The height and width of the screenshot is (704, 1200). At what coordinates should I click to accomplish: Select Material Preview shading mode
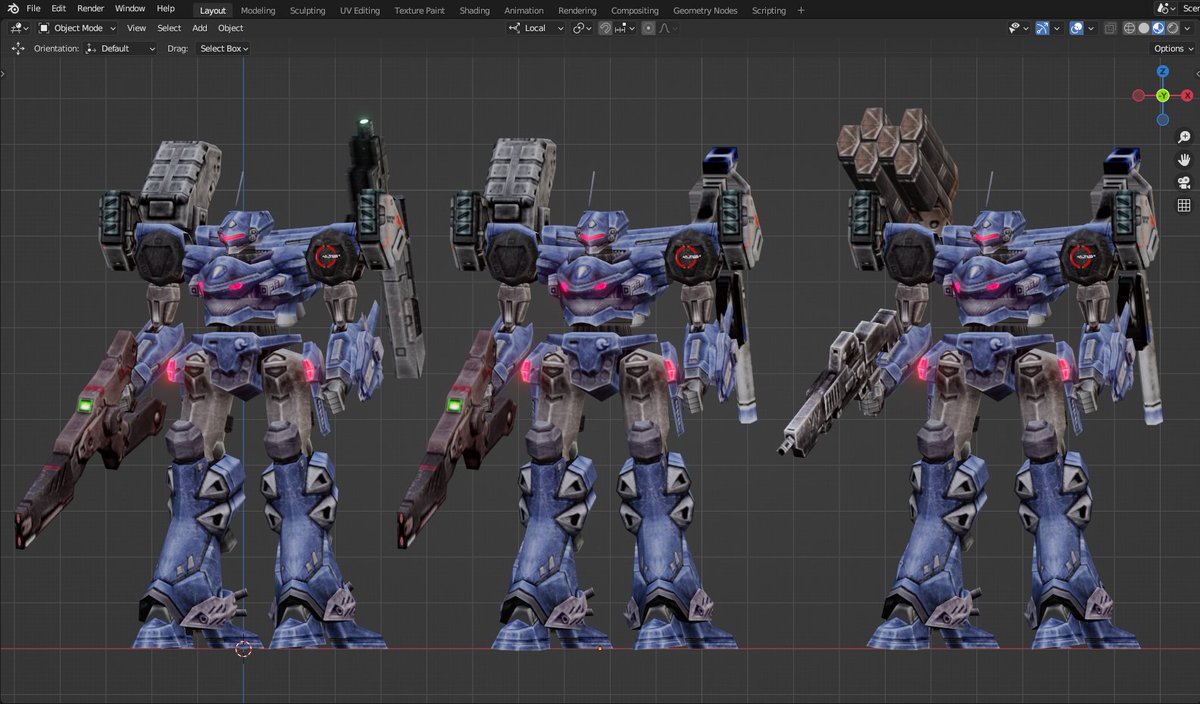click(1158, 27)
